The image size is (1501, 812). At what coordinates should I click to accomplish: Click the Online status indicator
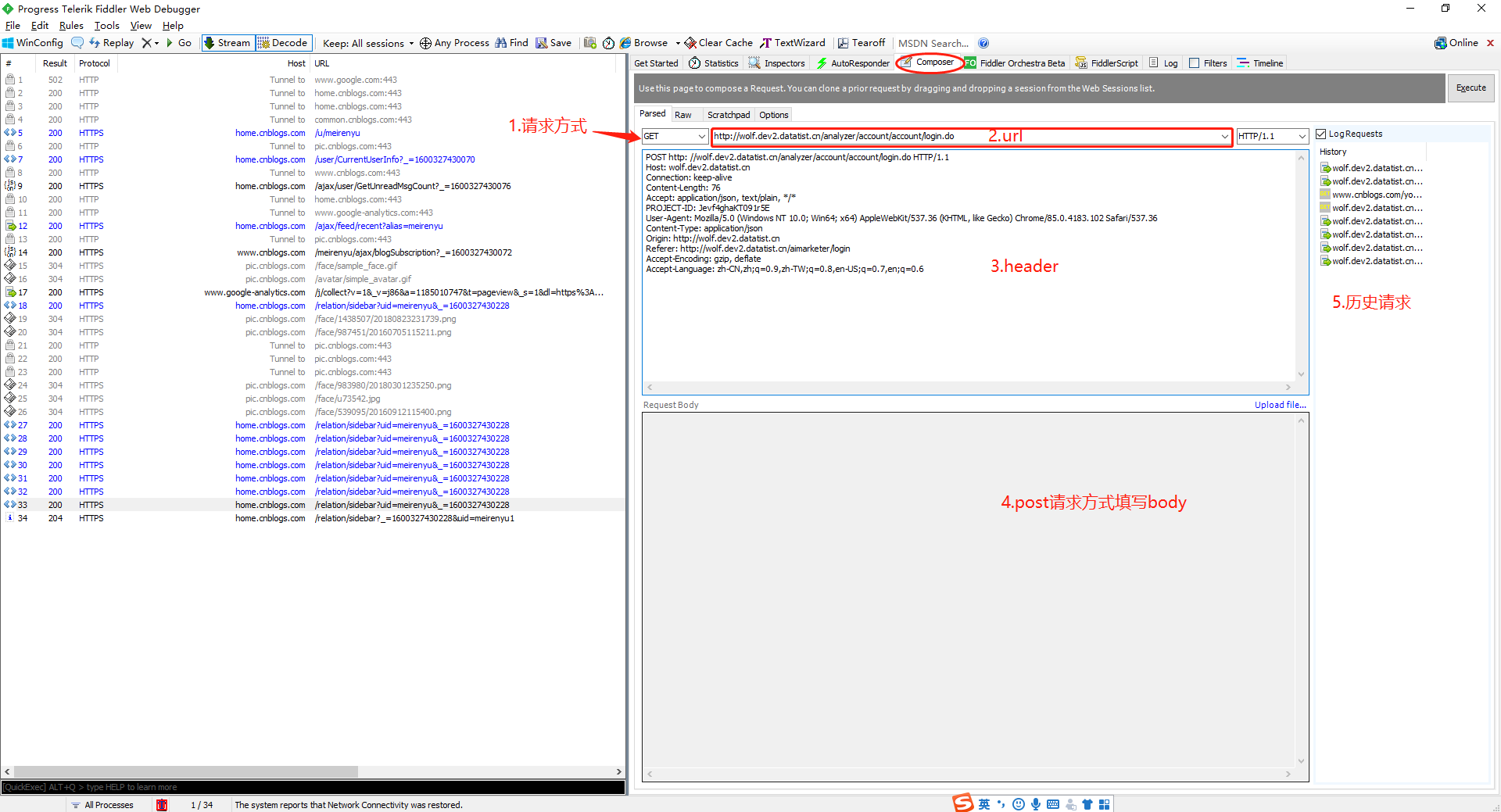tap(1456, 43)
